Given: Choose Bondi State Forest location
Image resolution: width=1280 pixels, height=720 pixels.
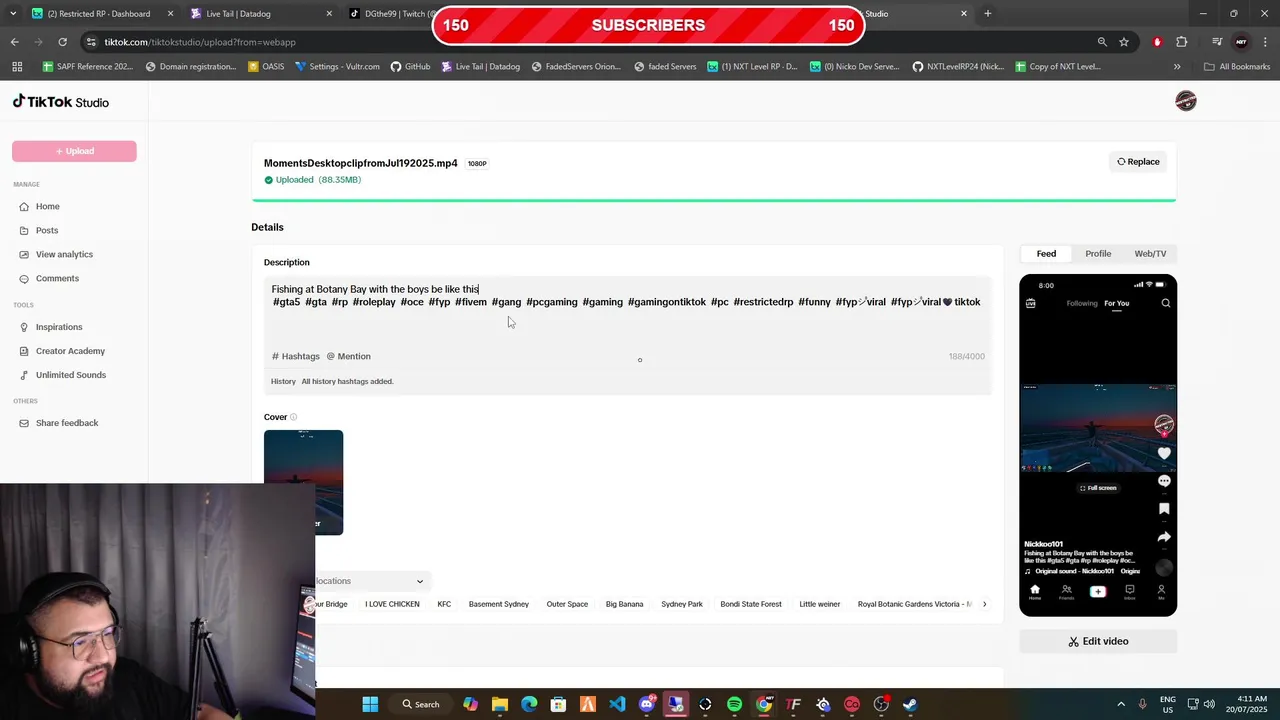Looking at the screenshot, I should [x=751, y=604].
